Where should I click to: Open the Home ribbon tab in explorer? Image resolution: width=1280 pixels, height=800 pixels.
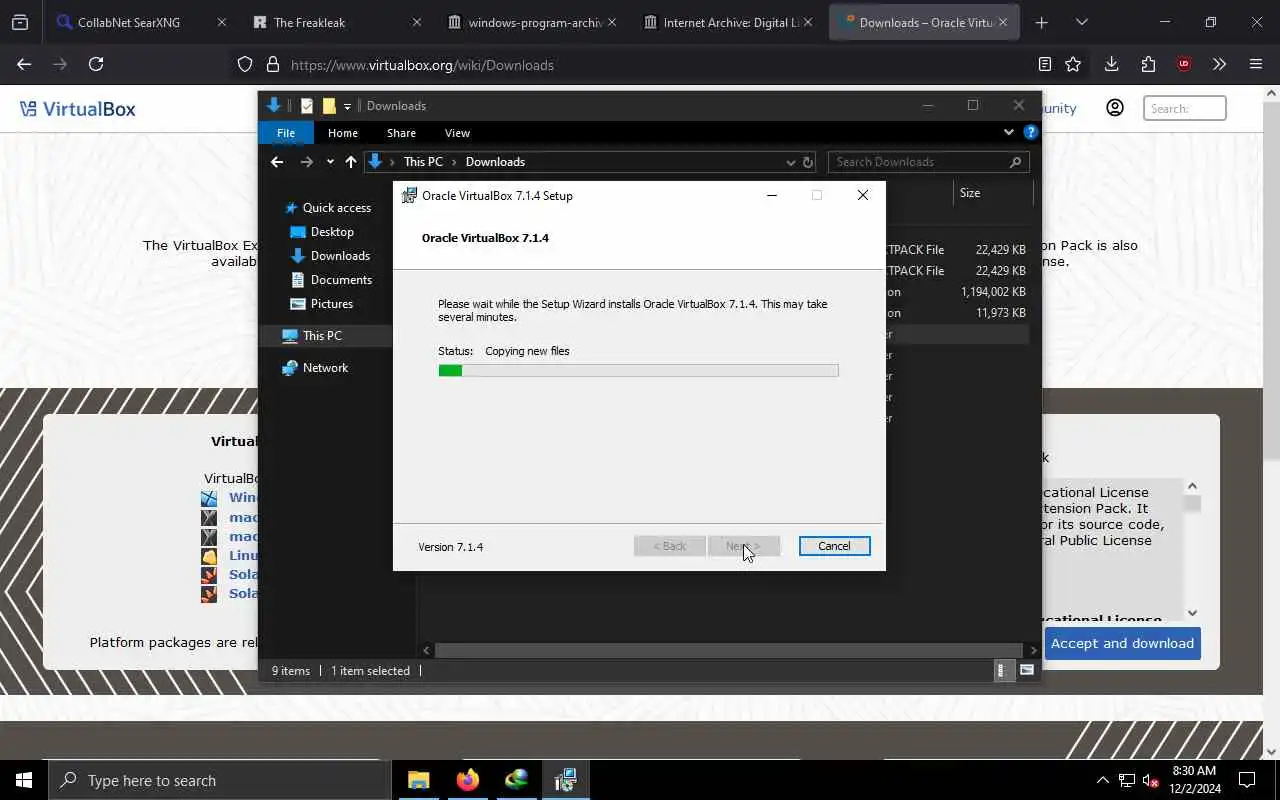(343, 133)
